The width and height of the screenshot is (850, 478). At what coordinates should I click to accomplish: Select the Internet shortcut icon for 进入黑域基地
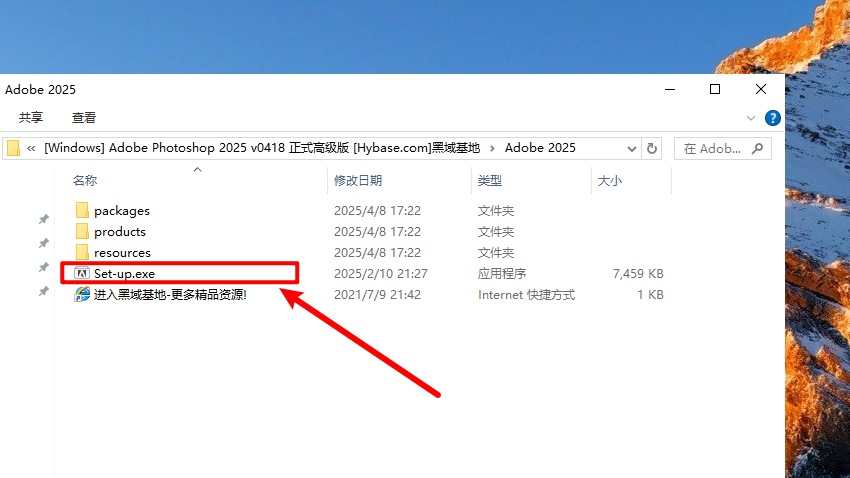82,294
